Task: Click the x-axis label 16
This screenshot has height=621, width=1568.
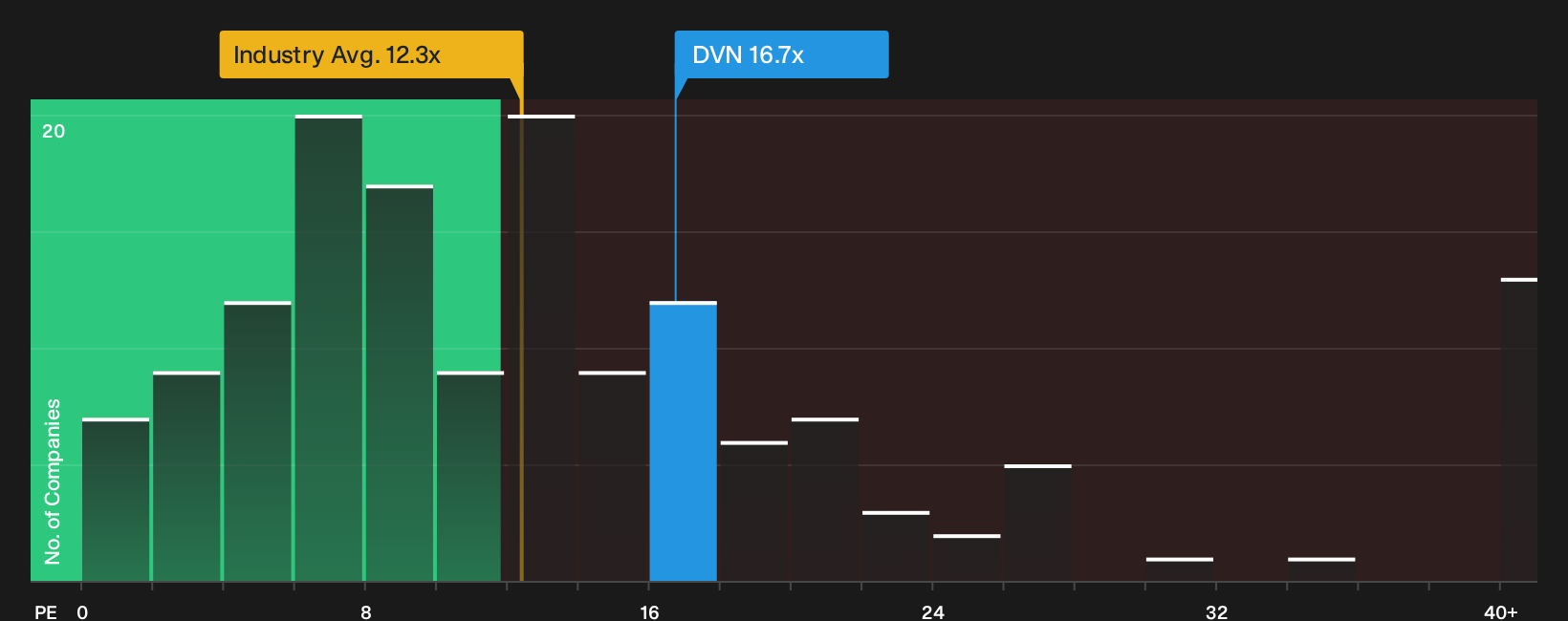Action: click(649, 611)
